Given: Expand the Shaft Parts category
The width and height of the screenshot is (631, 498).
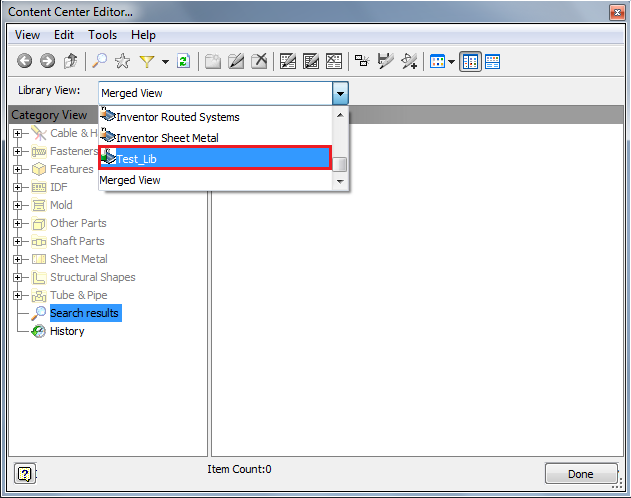Looking at the screenshot, I should [17, 241].
